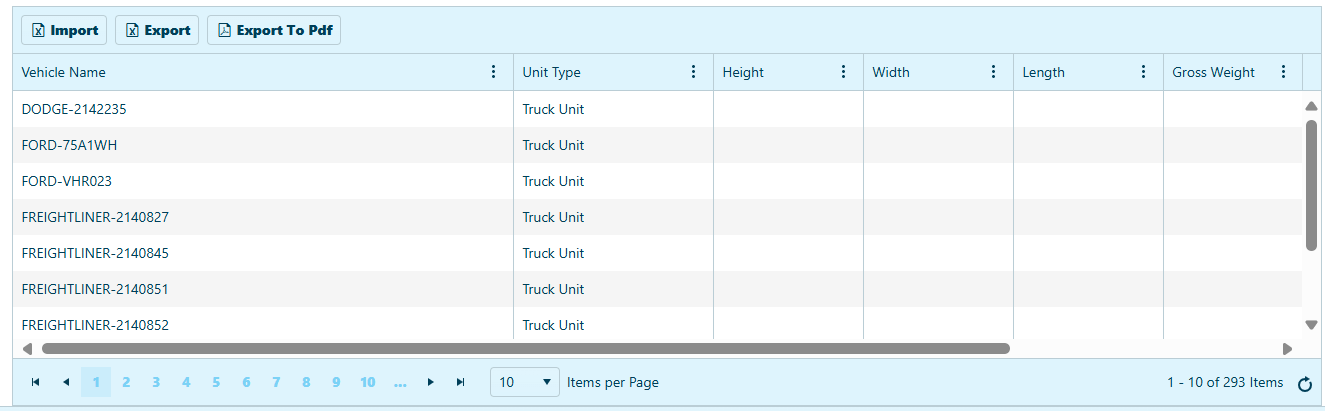This screenshot has height=411, width=1325.
Task: Export vehicle list with Export button
Action: click(157, 30)
